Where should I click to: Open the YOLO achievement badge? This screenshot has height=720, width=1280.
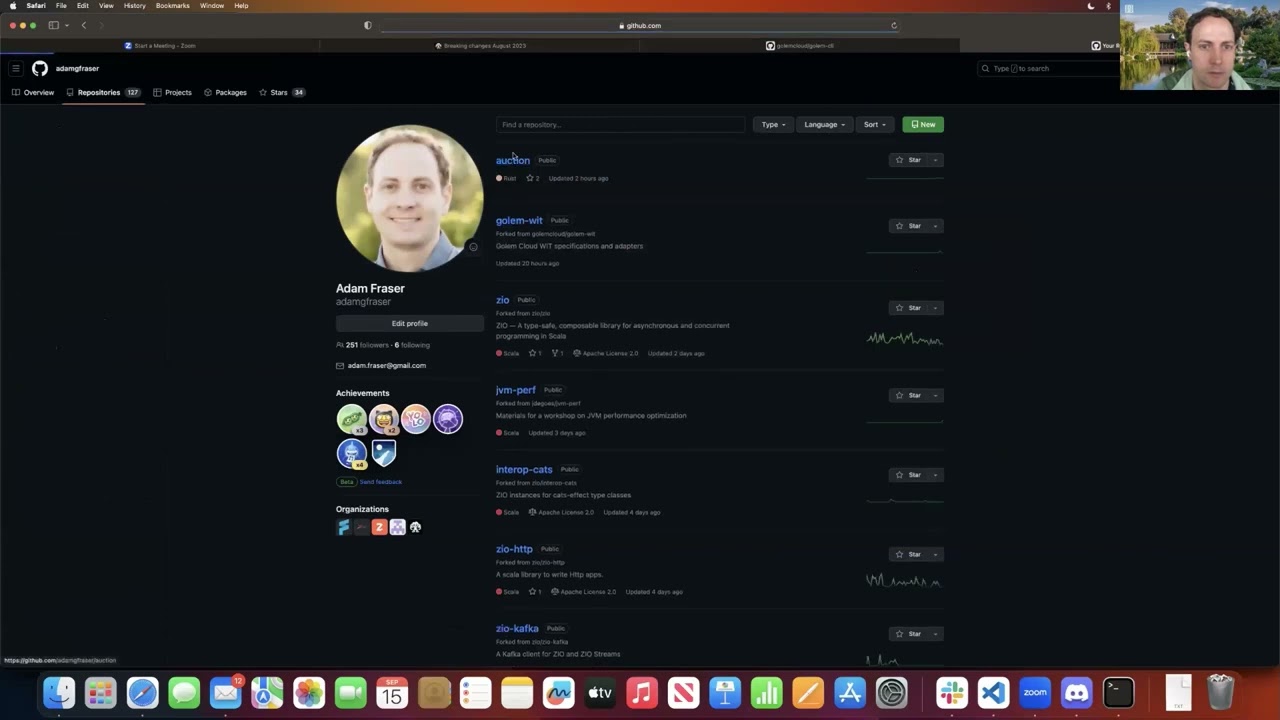(x=415, y=419)
